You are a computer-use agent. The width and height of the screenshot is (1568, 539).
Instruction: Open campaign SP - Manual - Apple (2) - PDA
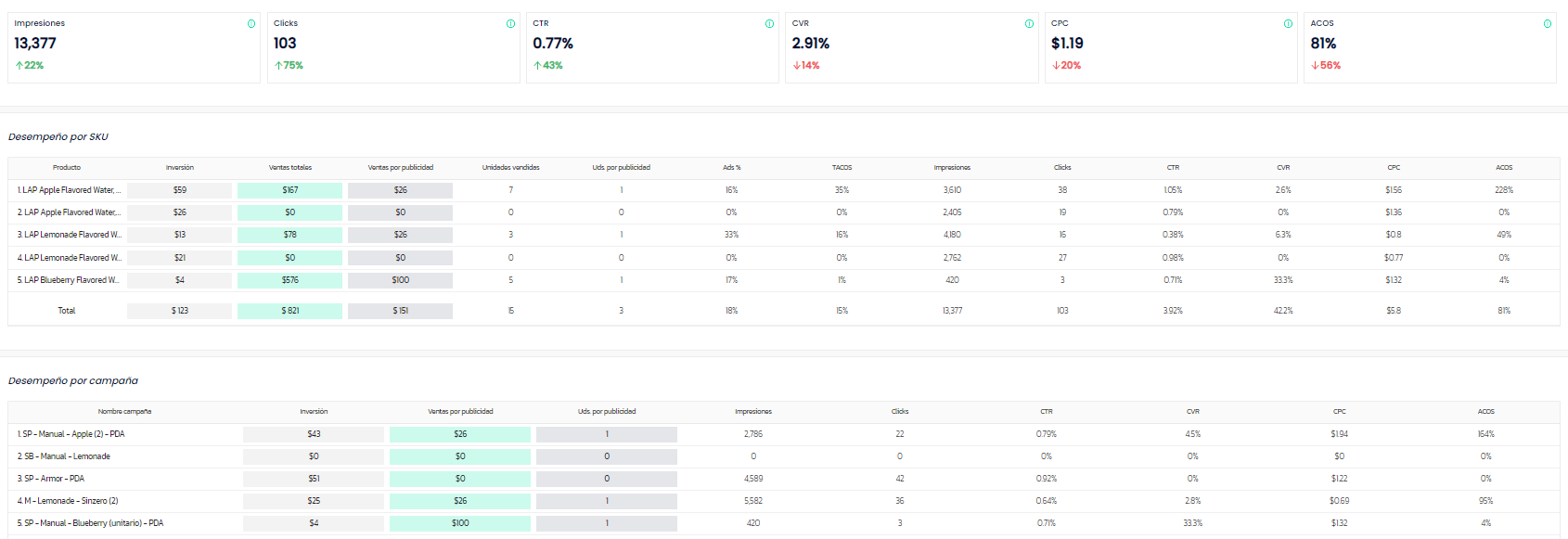[71, 434]
